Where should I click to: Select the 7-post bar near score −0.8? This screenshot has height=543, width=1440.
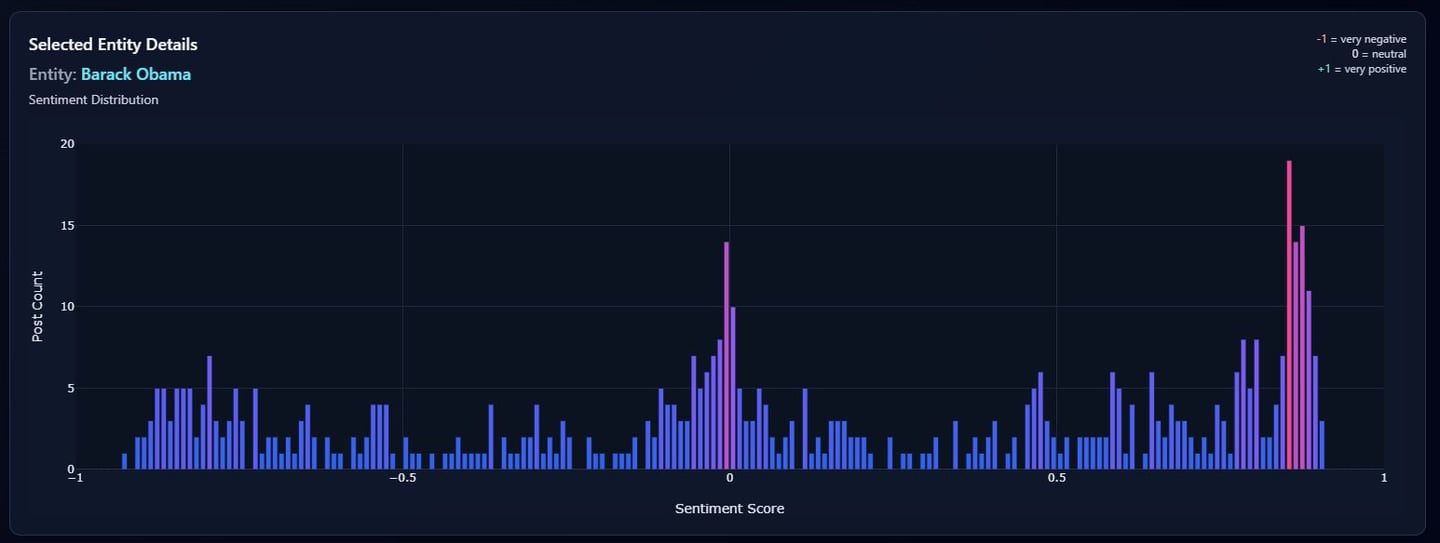click(210, 413)
